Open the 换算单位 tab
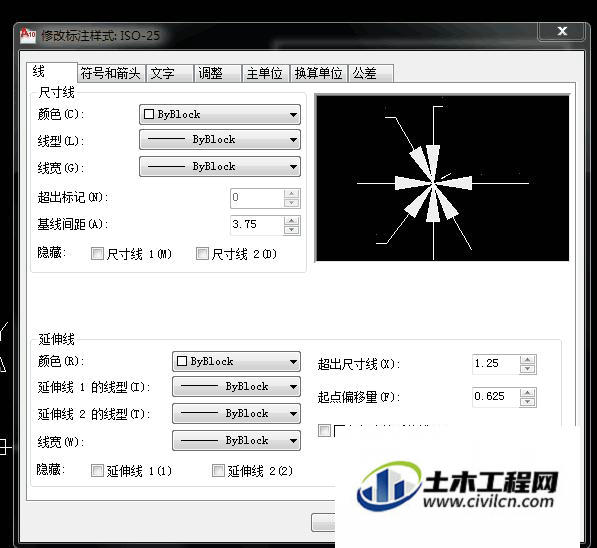597x548 pixels. [319, 73]
